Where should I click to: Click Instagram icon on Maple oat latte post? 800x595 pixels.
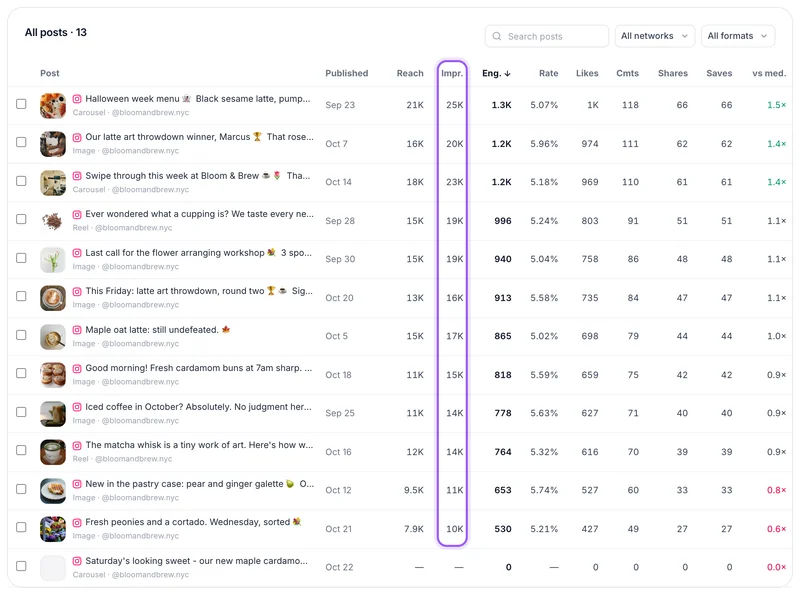[x=77, y=330]
